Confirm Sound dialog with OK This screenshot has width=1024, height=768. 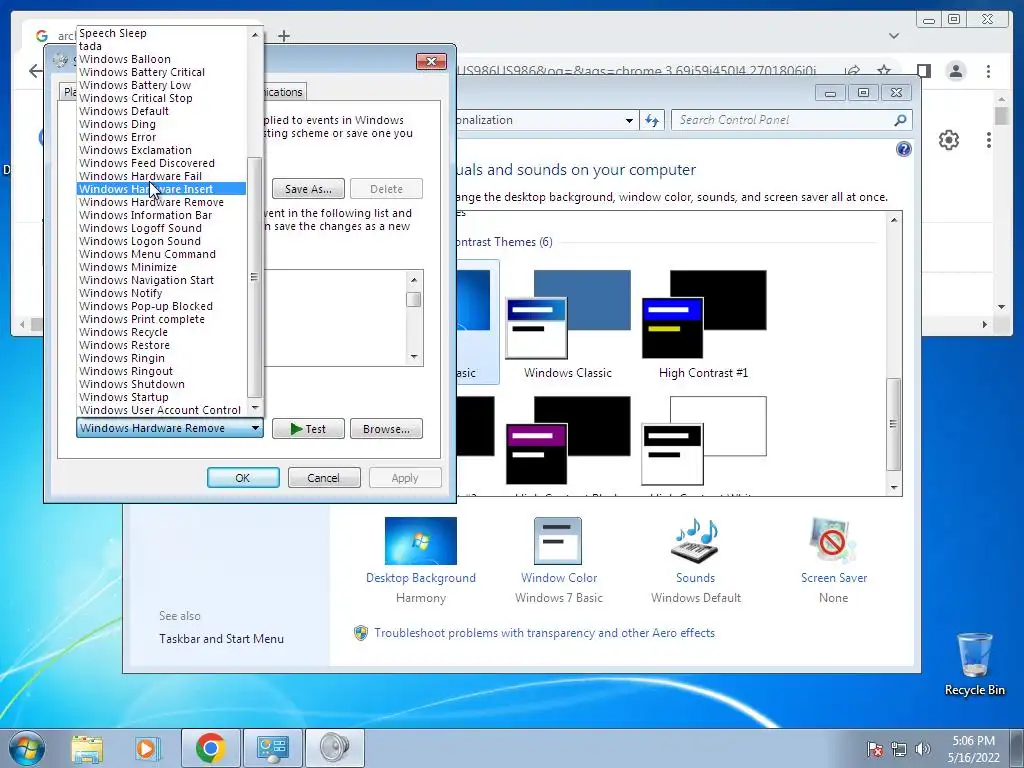(x=243, y=478)
